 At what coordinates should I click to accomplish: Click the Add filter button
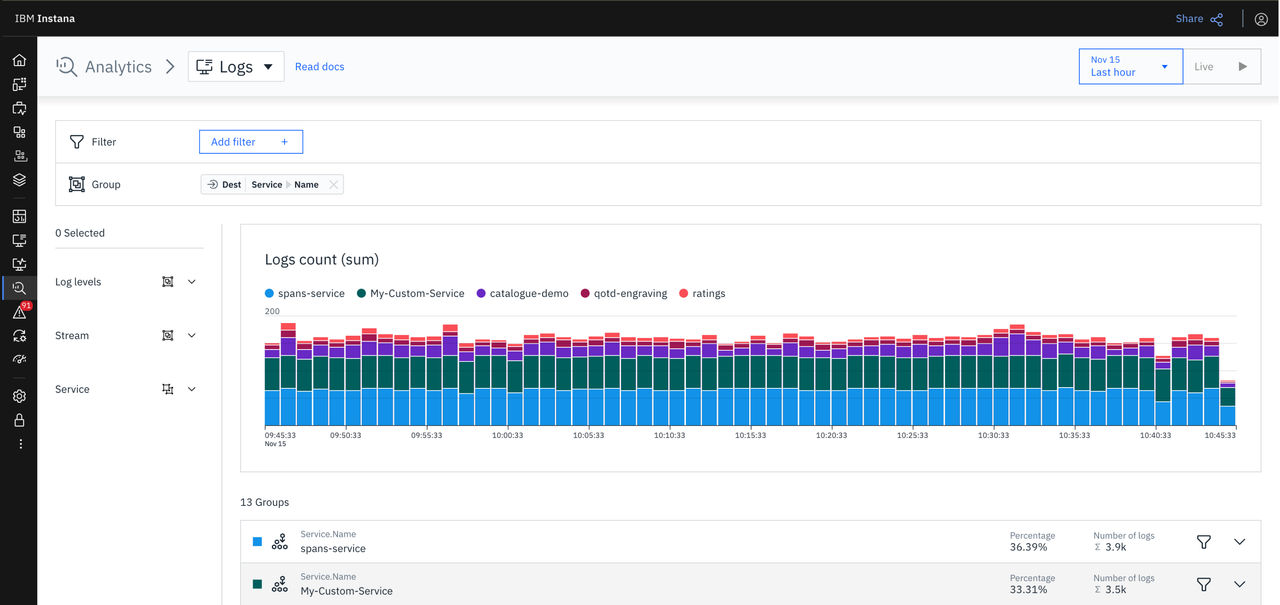tap(251, 142)
